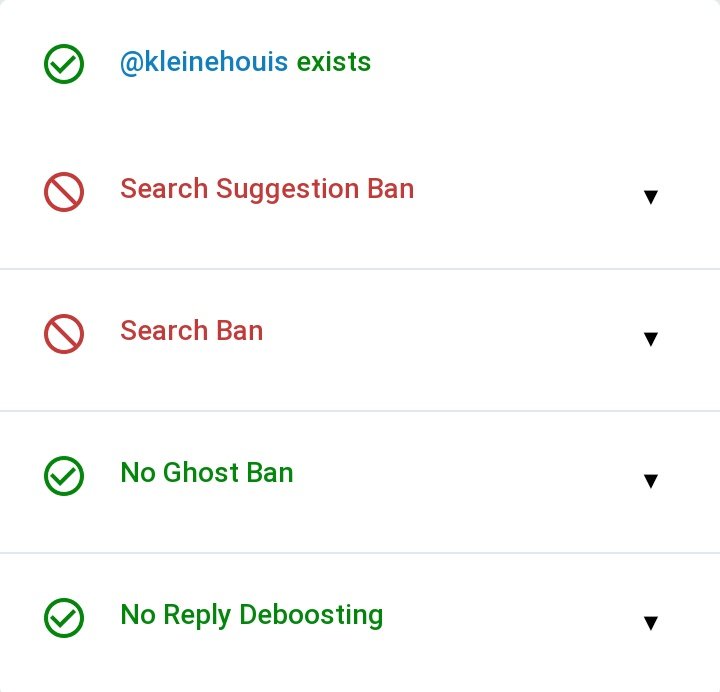This screenshot has width=720, height=692.
Task: Open the @kleinehouis profile link
Action: [x=204, y=62]
